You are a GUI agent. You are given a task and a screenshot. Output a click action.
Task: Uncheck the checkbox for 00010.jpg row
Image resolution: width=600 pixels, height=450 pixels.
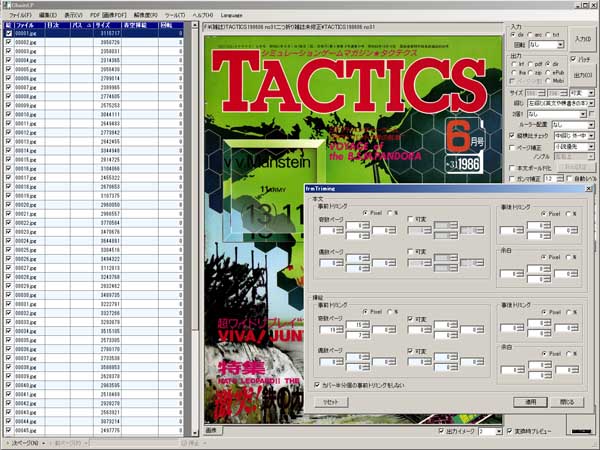[x=8, y=114]
